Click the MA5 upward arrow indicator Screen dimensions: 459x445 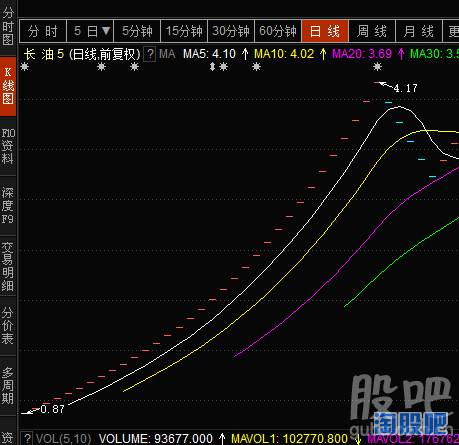tap(245, 54)
